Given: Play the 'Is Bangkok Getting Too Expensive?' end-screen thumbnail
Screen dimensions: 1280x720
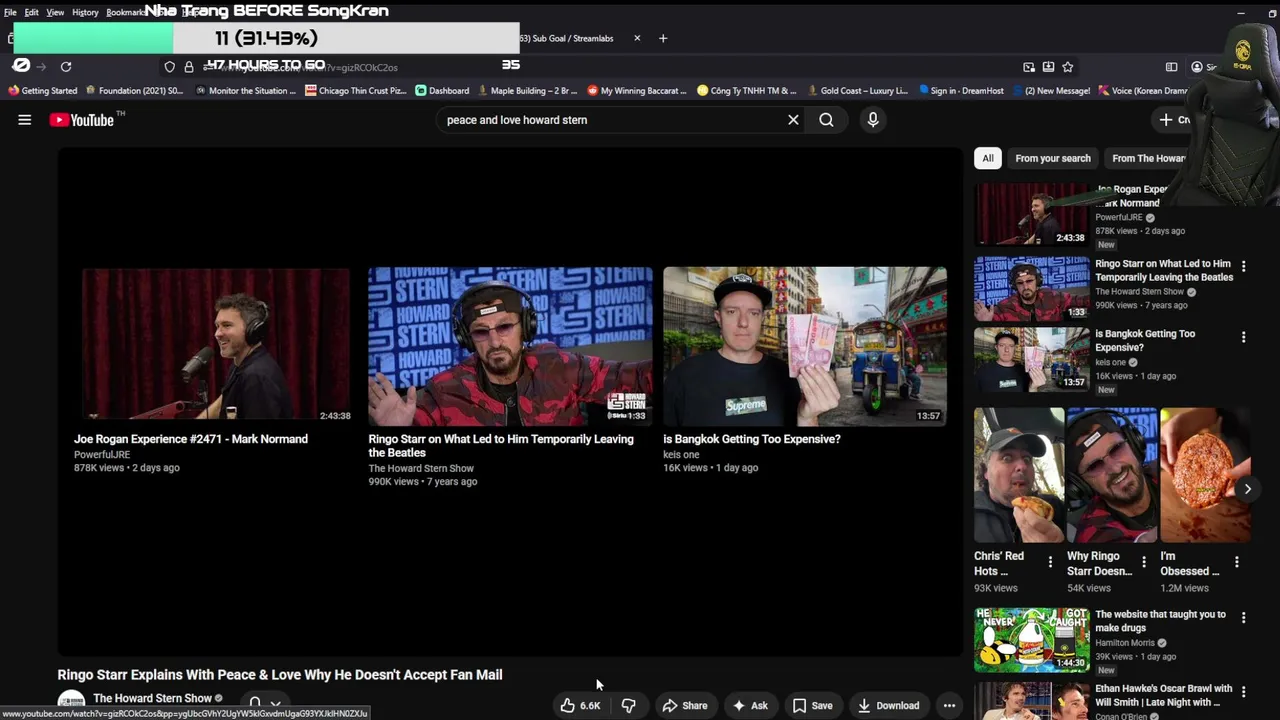Looking at the screenshot, I should click(x=805, y=346).
